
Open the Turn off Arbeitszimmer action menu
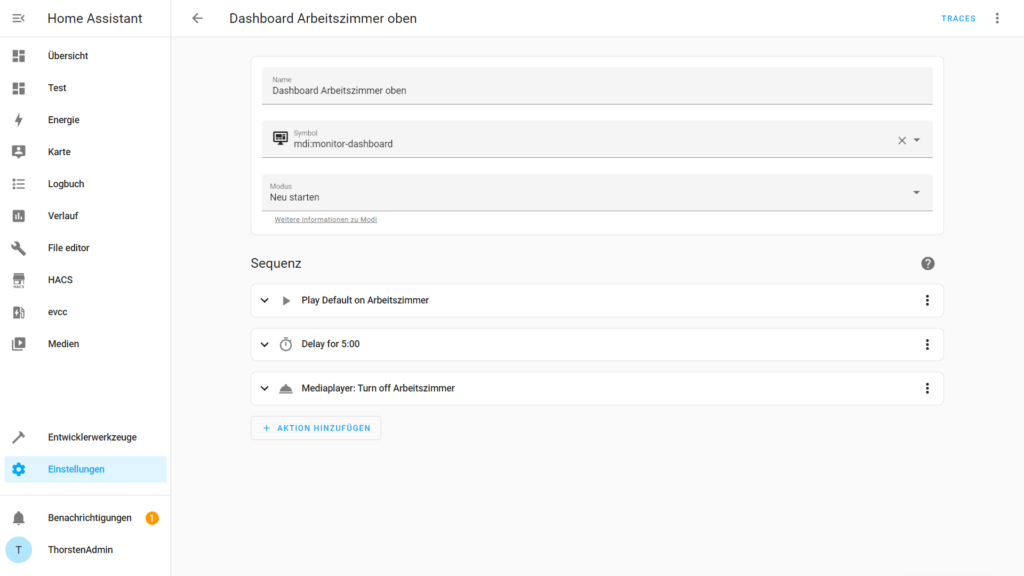coord(926,388)
